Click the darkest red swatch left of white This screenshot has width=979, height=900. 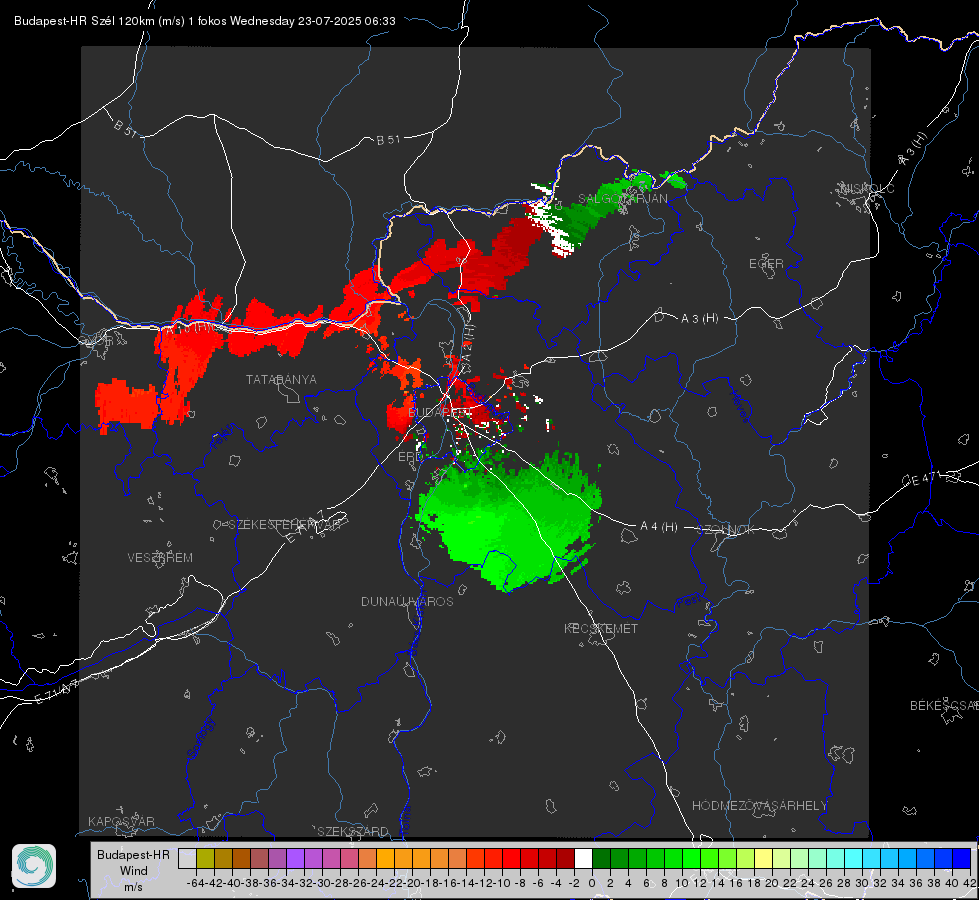point(566,859)
